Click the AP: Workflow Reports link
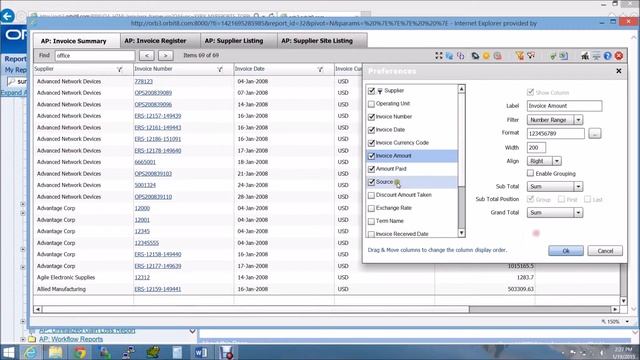This screenshot has width=640, height=360. coord(71,339)
